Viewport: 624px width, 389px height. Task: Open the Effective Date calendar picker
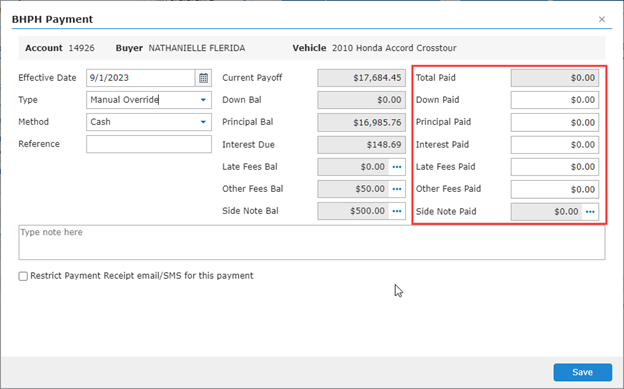click(x=203, y=78)
